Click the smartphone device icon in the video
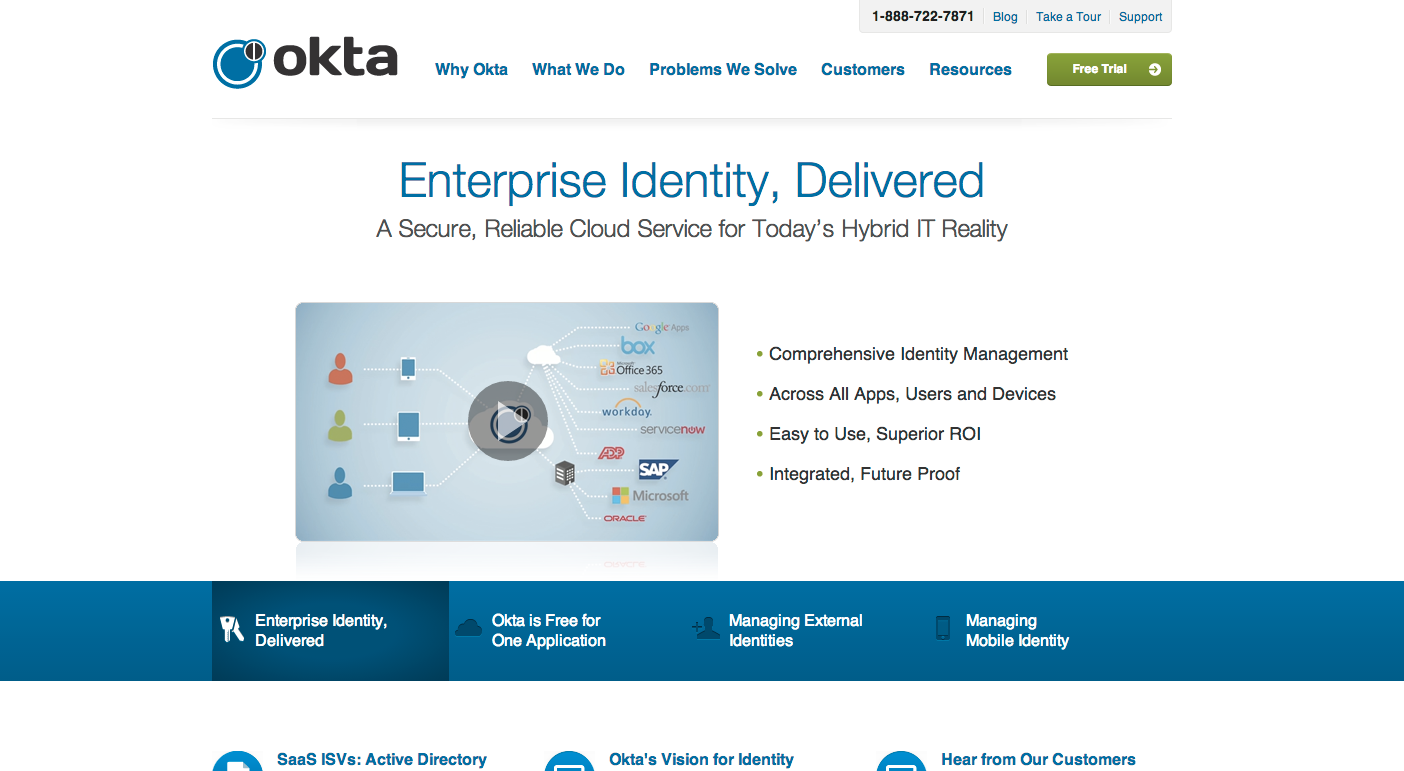This screenshot has width=1404, height=771. pos(408,368)
